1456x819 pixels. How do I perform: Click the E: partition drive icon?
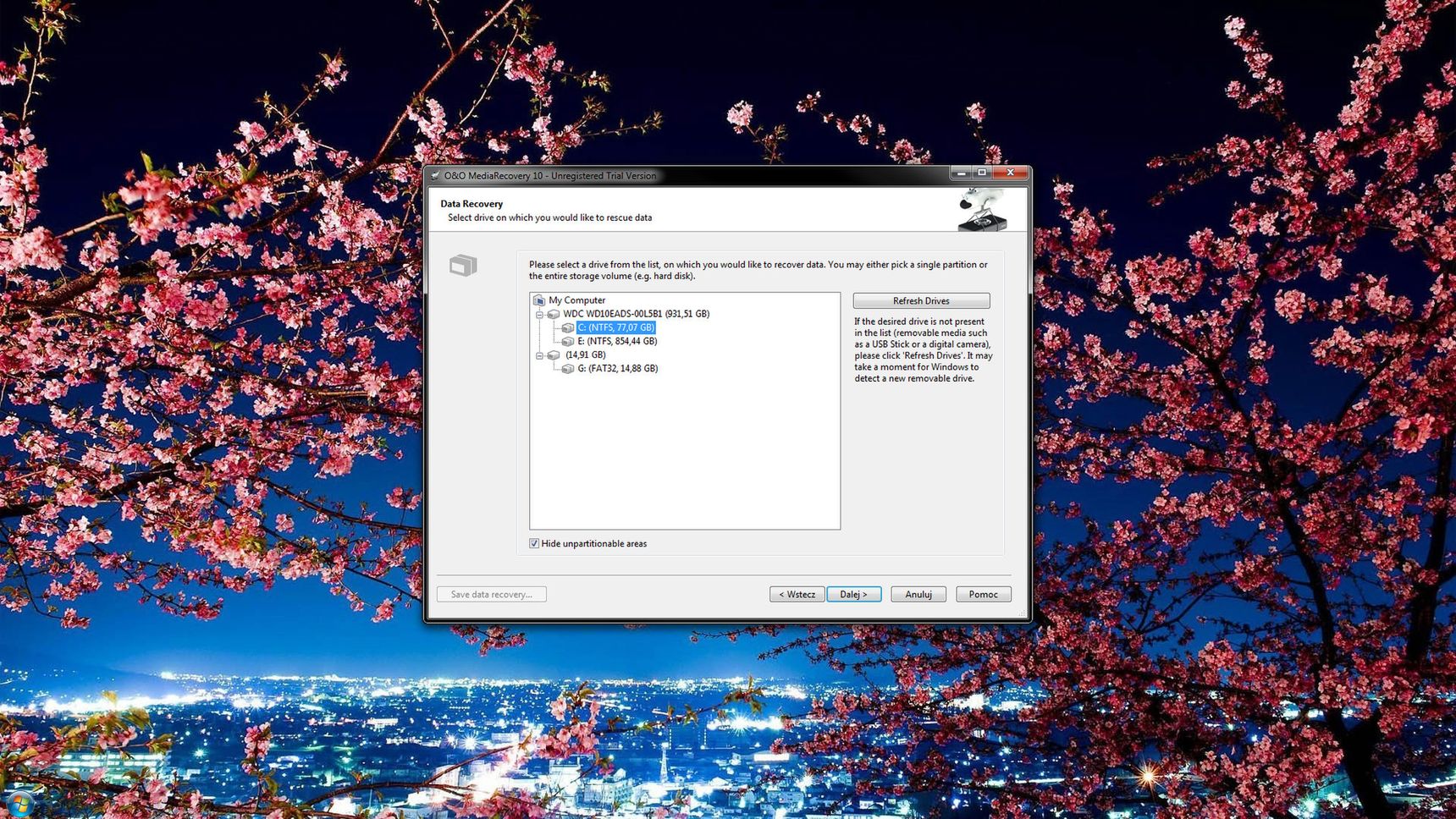click(x=568, y=341)
